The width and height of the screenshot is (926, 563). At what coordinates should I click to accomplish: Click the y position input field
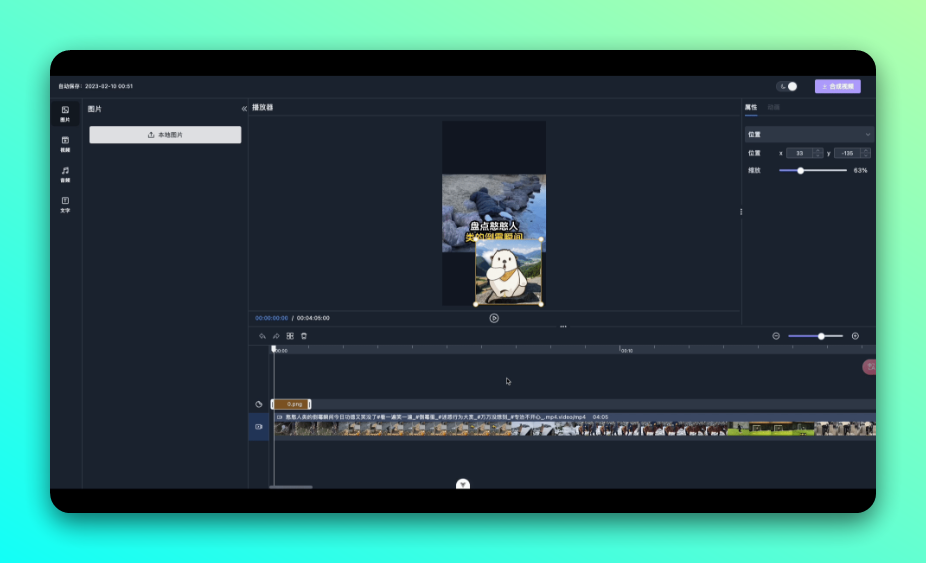[x=847, y=153]
